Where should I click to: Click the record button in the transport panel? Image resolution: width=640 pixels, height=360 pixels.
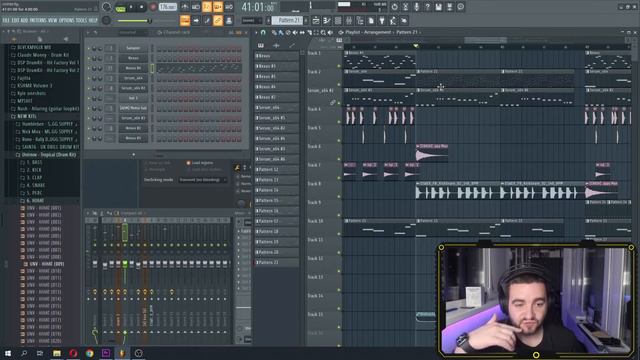pyautogui.click(x=153, y=7)
